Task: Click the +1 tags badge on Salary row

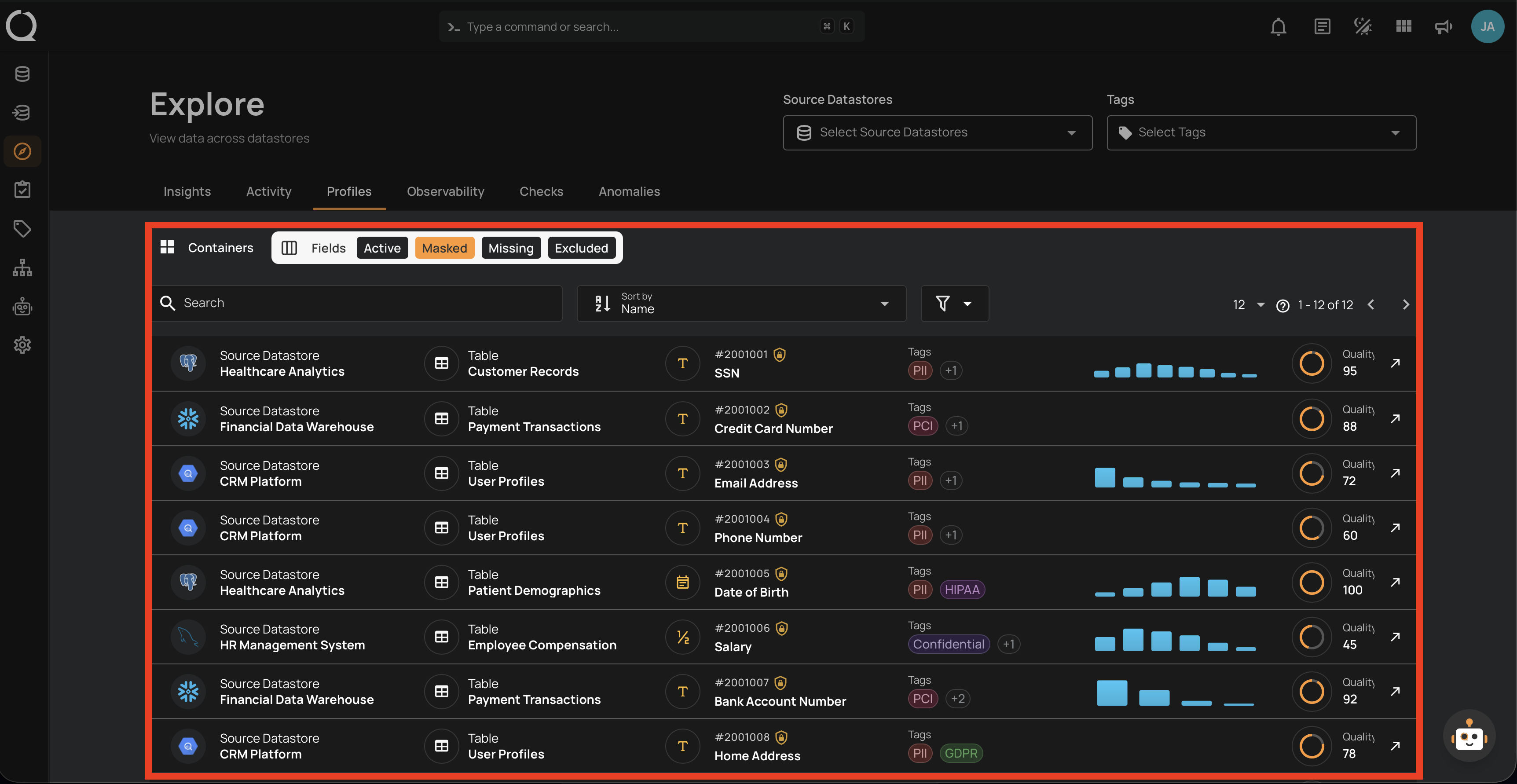Action: tap(1008, 645)
